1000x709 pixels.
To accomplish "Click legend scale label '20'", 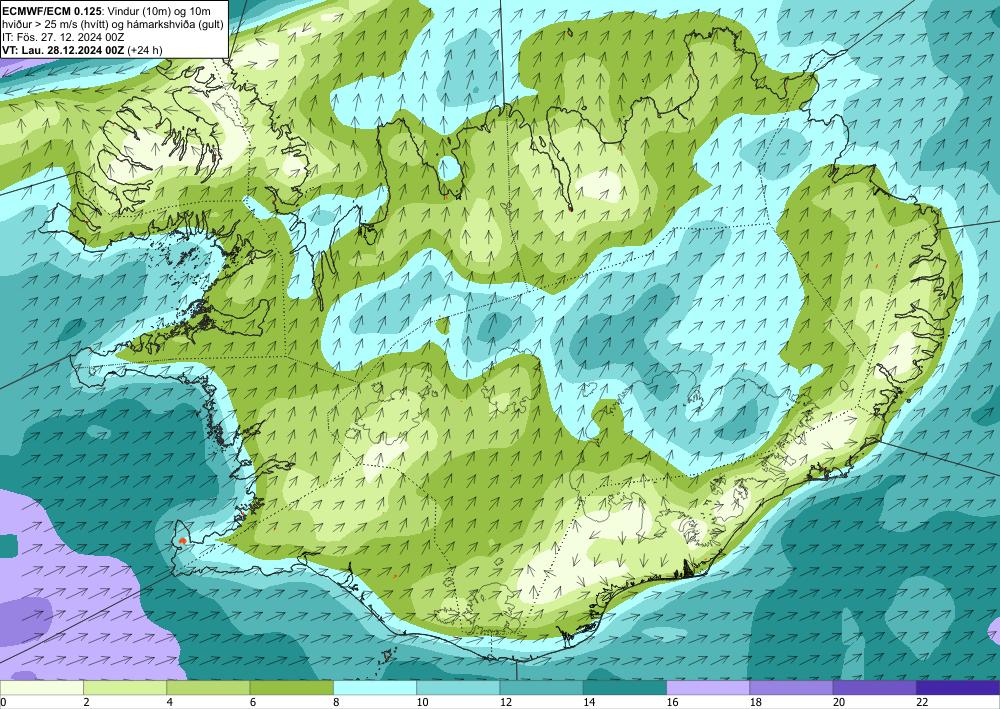I will 839,702.
